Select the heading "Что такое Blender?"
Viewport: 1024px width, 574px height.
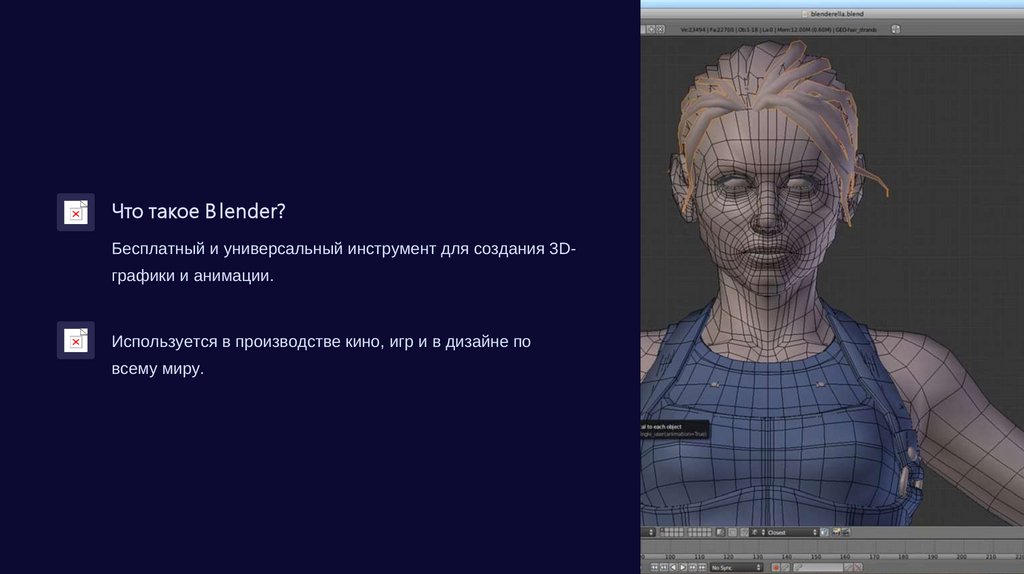coord(199,211)
